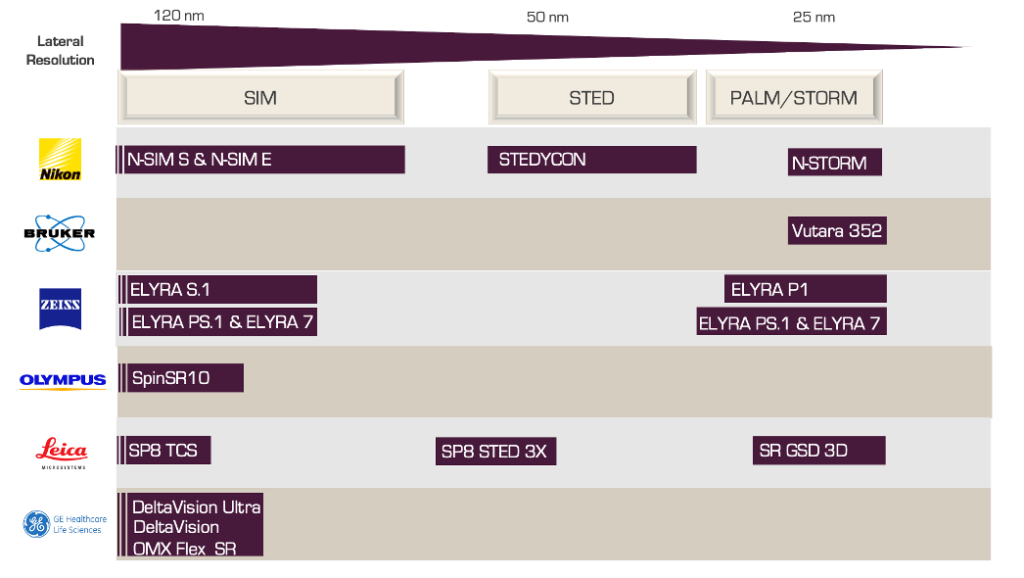1024x578 pixels.
Task: Select the STED technique header
Action: 592,97
